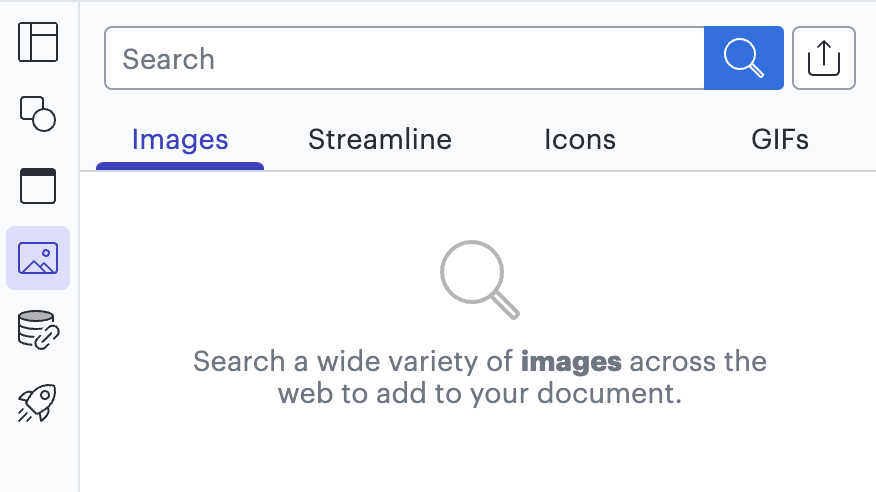Click the upload image arrow button
Screen dimensions: 876x492
823,58
